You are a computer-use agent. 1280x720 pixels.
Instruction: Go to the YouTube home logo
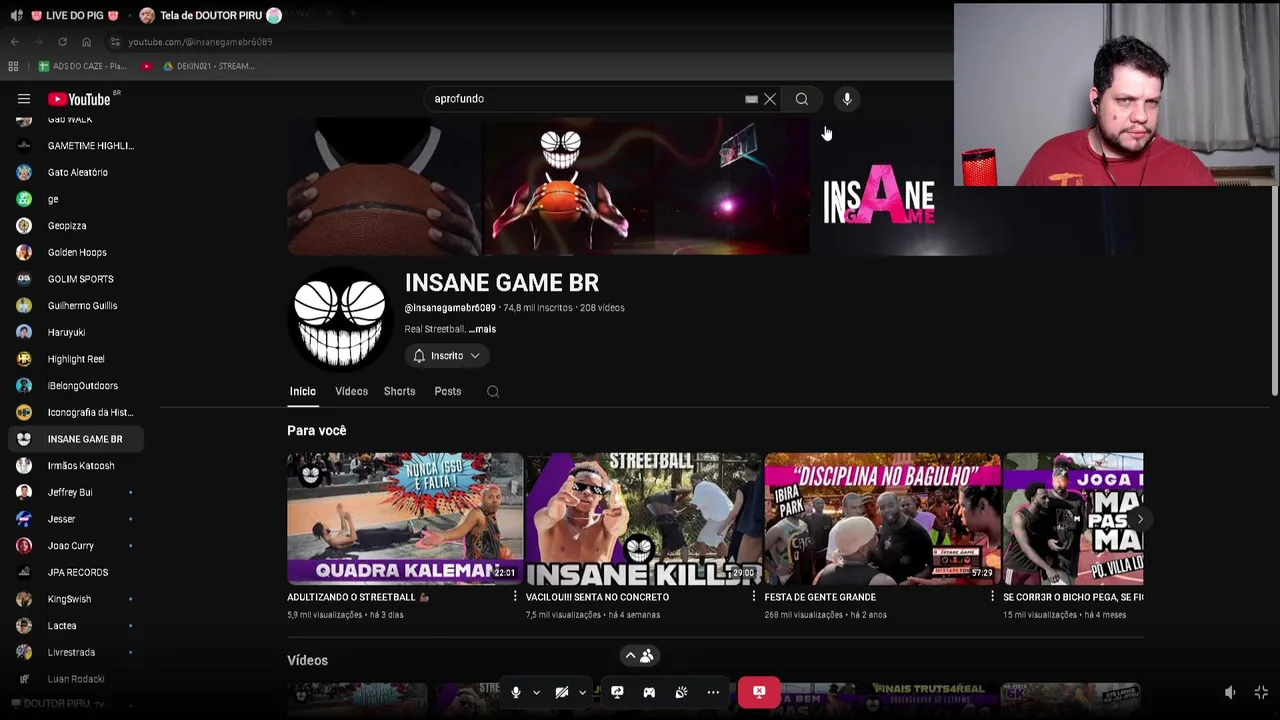coord(80,99)
